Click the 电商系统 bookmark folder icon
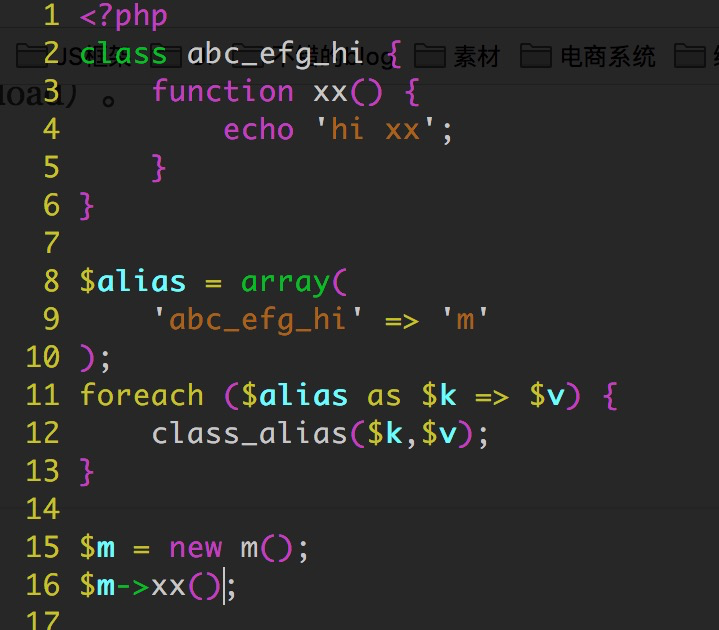 point(536,56)
